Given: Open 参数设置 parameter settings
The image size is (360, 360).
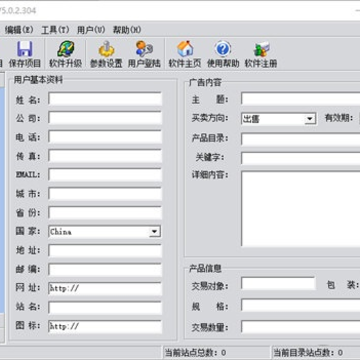Looking at the screenshot, I should pyautogui.click(x=106, y=54).
